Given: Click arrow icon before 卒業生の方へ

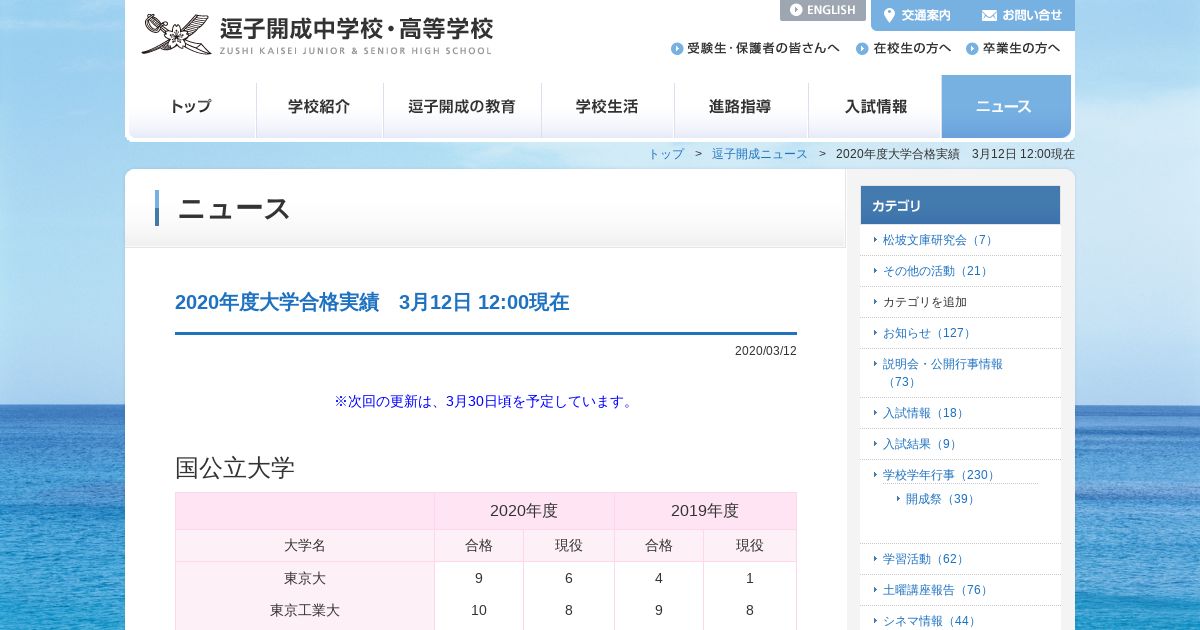Looking at the screenshot, I should [972, 48].
